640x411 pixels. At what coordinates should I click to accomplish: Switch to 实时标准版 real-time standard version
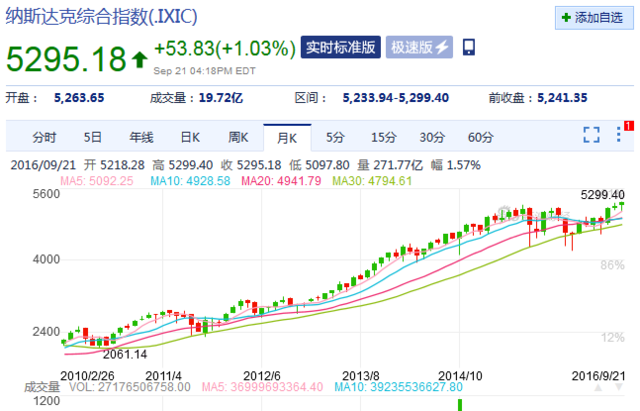click(341, 47)
